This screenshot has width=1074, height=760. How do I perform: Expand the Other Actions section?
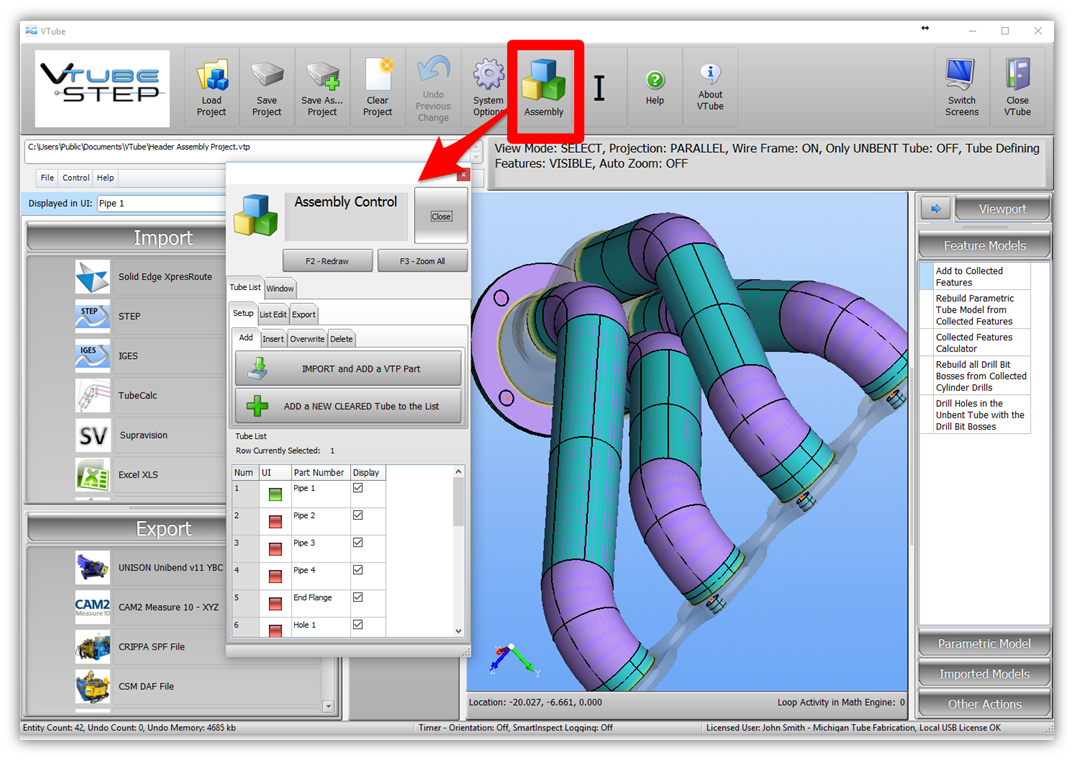[x=984, y=704]
